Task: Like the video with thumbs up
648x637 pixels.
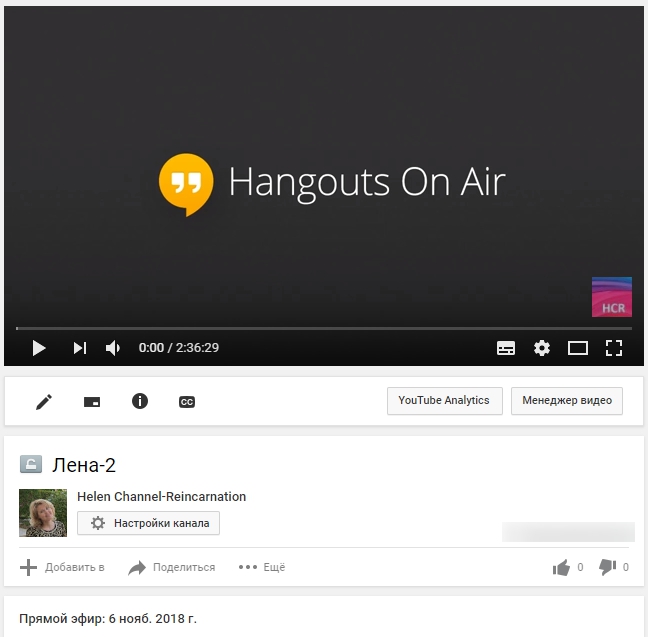Action: pyautogui.click(x=562, y=567)
